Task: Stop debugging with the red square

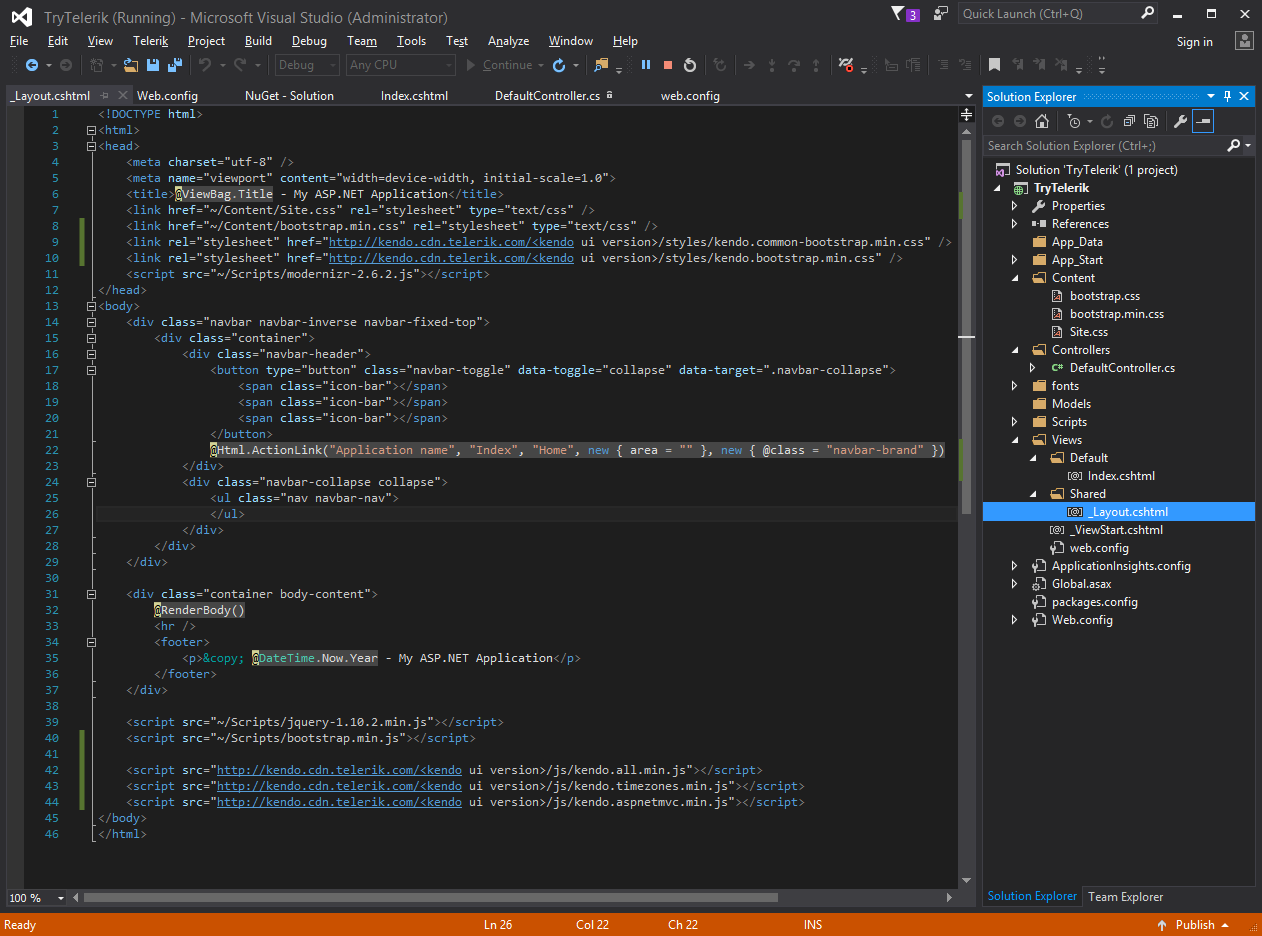Action: click(668, 65)
